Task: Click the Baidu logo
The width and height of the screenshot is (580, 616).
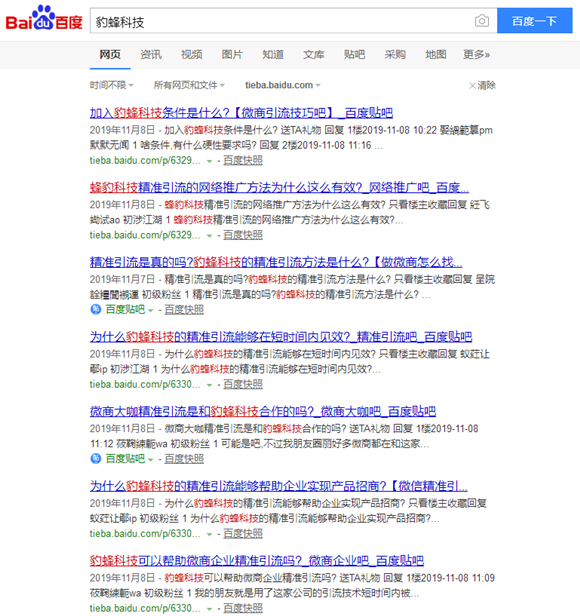Action: coord(44,19)
